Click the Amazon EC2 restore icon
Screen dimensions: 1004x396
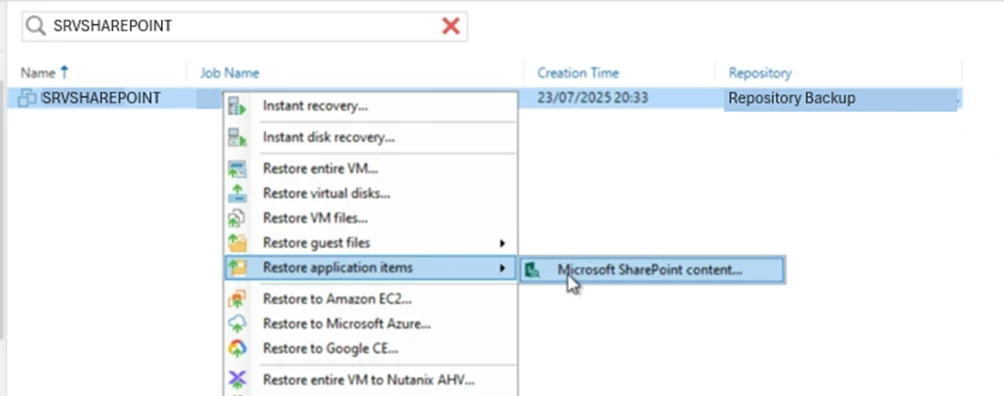[238, 299]
